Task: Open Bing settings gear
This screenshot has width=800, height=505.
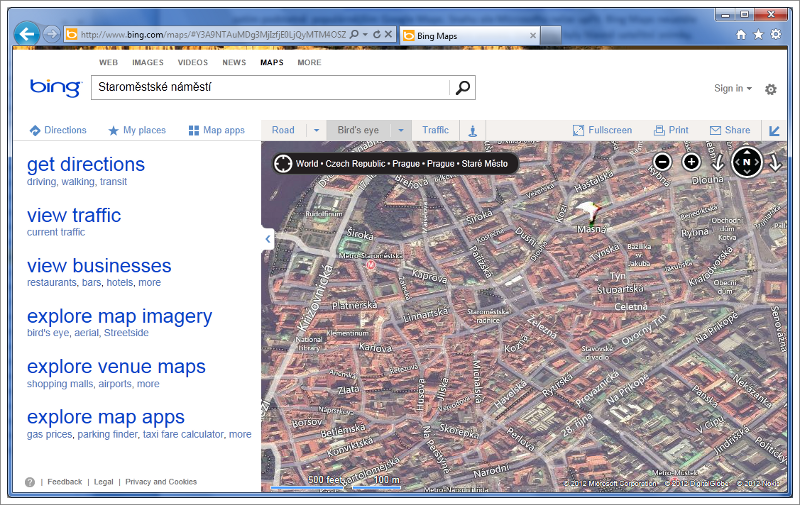Action: (770, 89)
